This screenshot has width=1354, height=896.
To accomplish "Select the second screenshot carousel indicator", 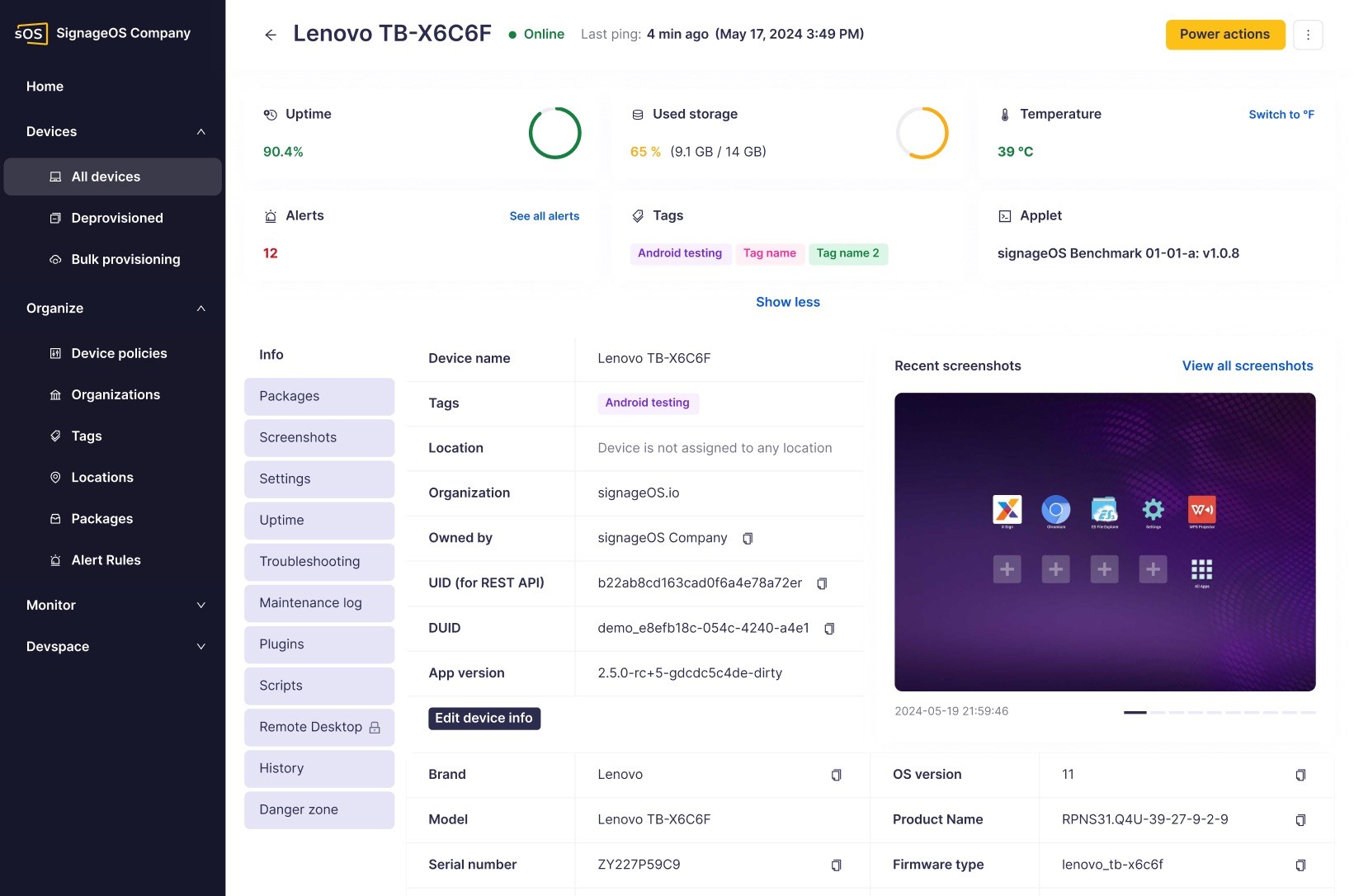I will [1158, 712].
